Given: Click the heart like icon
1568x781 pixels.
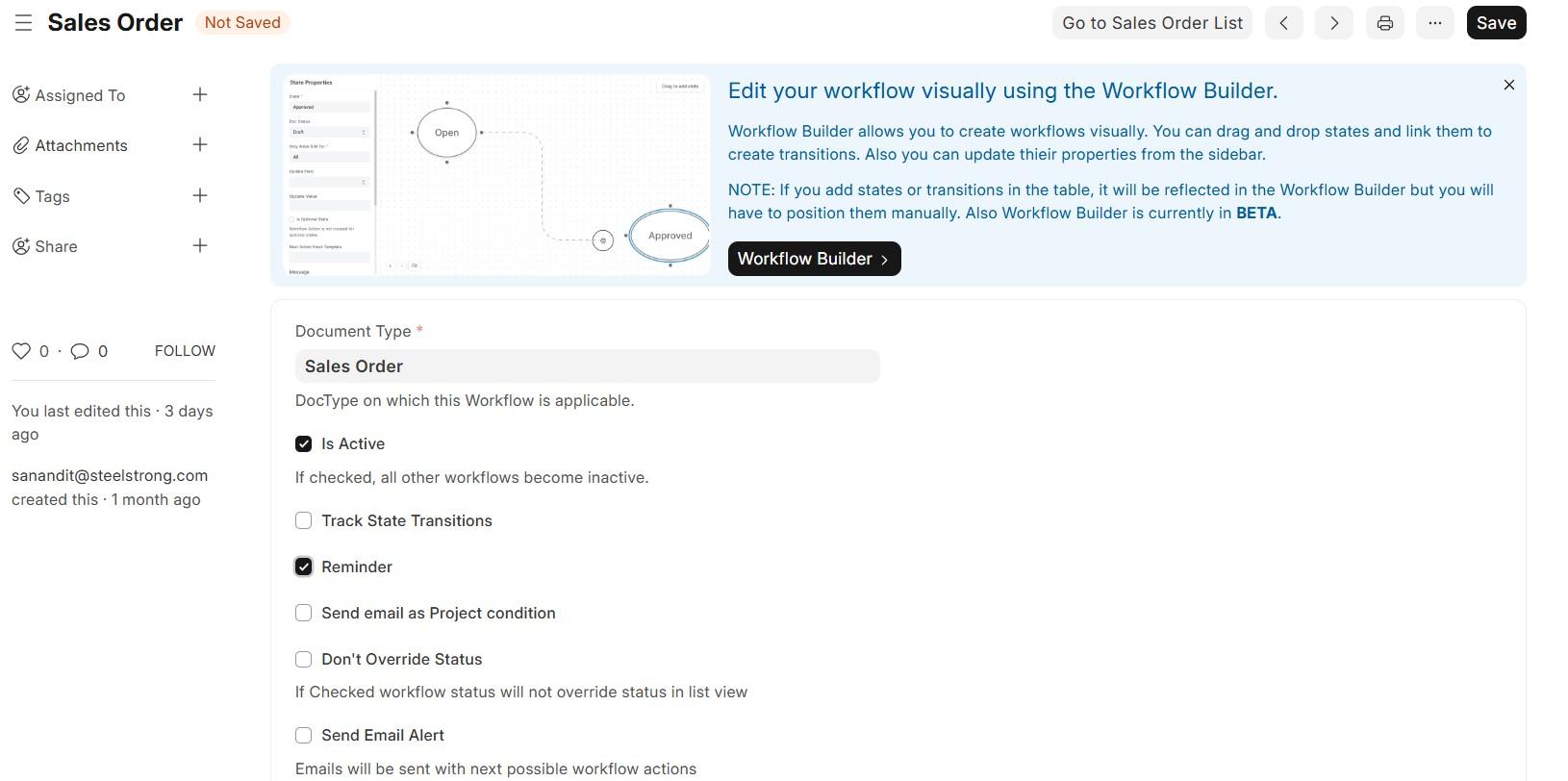Looking at the screenshot, I should tap(21, 351).
